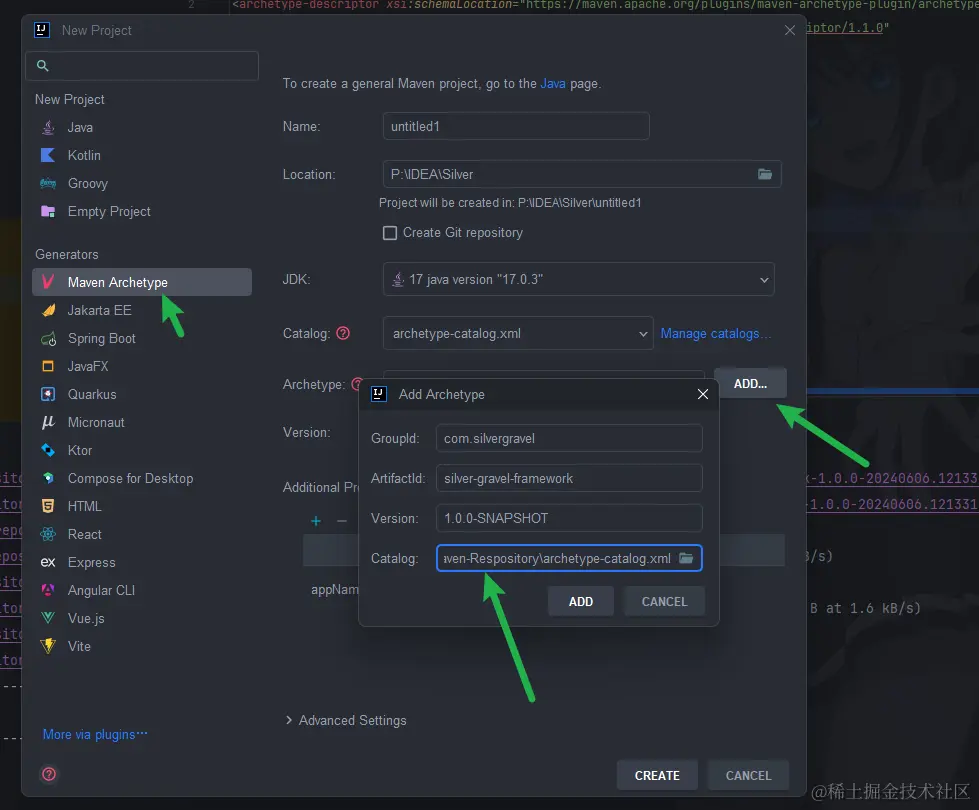
Task: Open the Manage catalogs link
Action: 716,333
